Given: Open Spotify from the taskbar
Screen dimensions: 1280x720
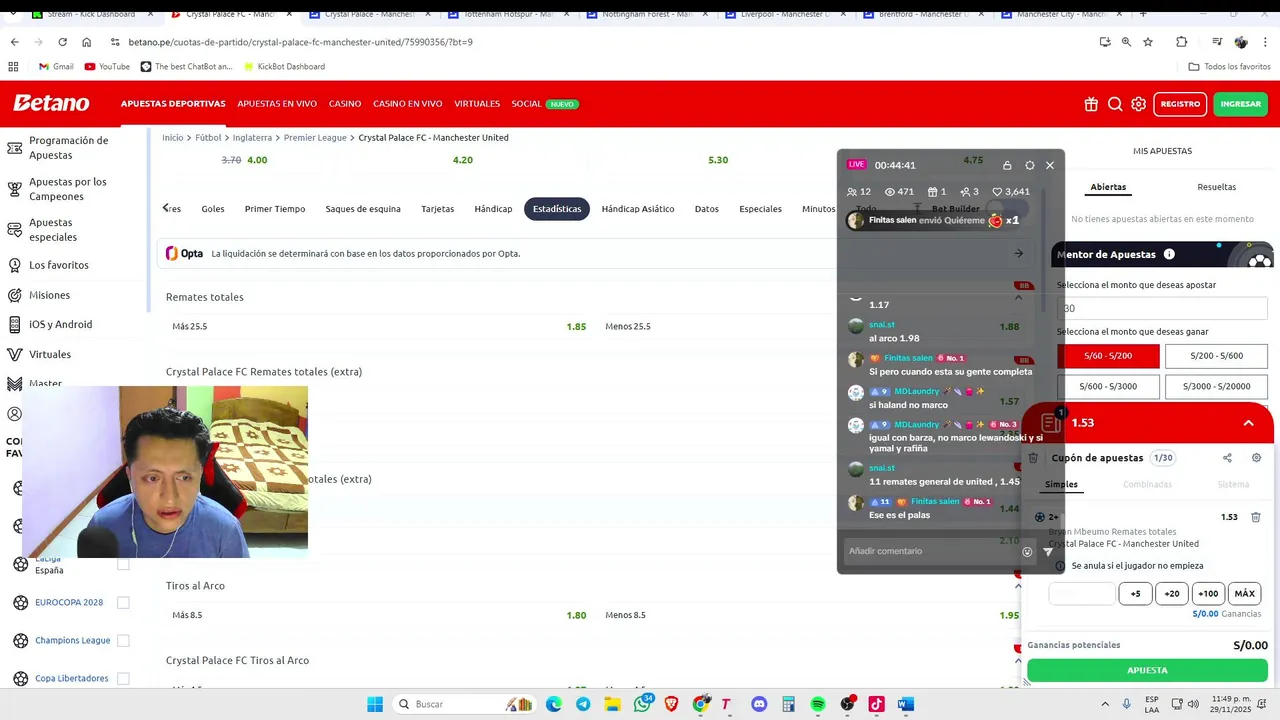Looking at the screenshot, I should click(818, 704).
